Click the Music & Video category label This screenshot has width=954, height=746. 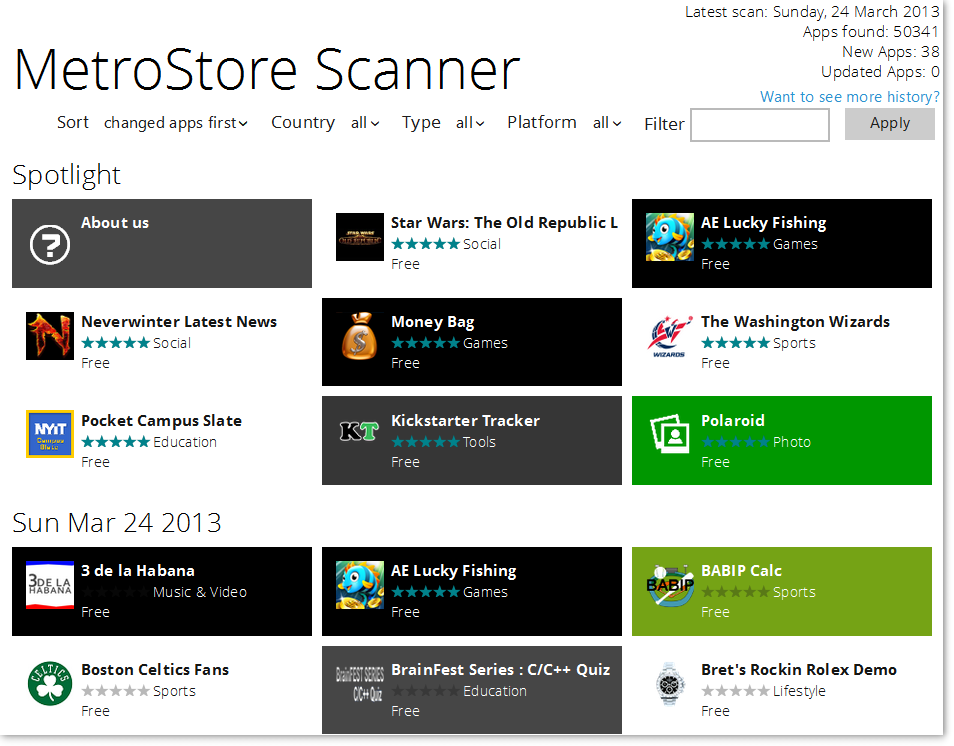coord(200,592)
